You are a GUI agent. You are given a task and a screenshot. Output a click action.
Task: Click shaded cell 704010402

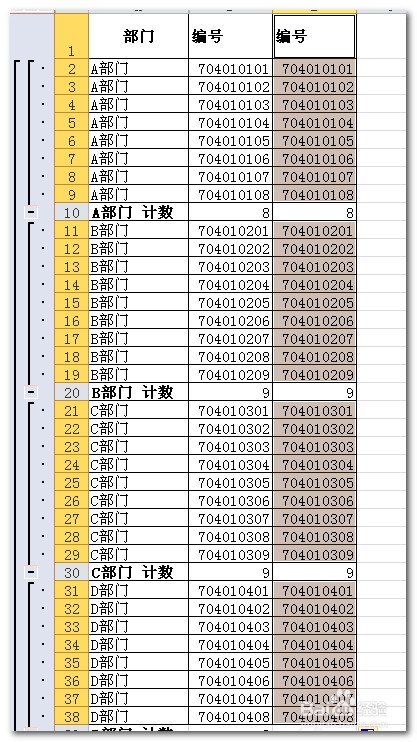coord(315,609)
